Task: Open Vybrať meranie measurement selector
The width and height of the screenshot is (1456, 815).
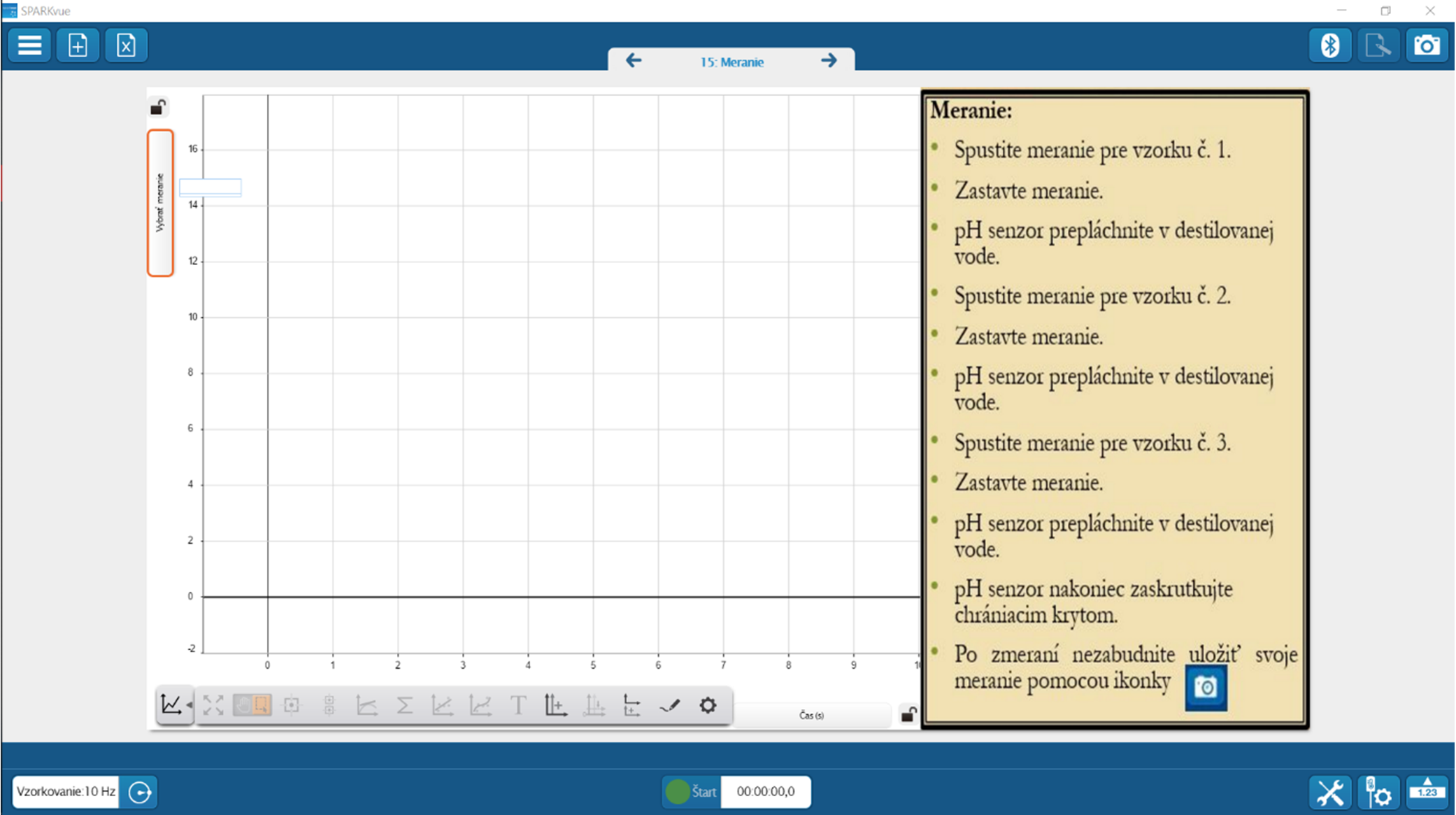Action: [160, 203]
